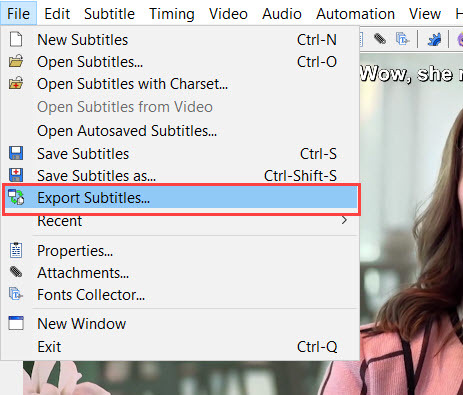Click the toolbar Fonts Collector icon
Viewport: 463px width, 395px height.
402,39
